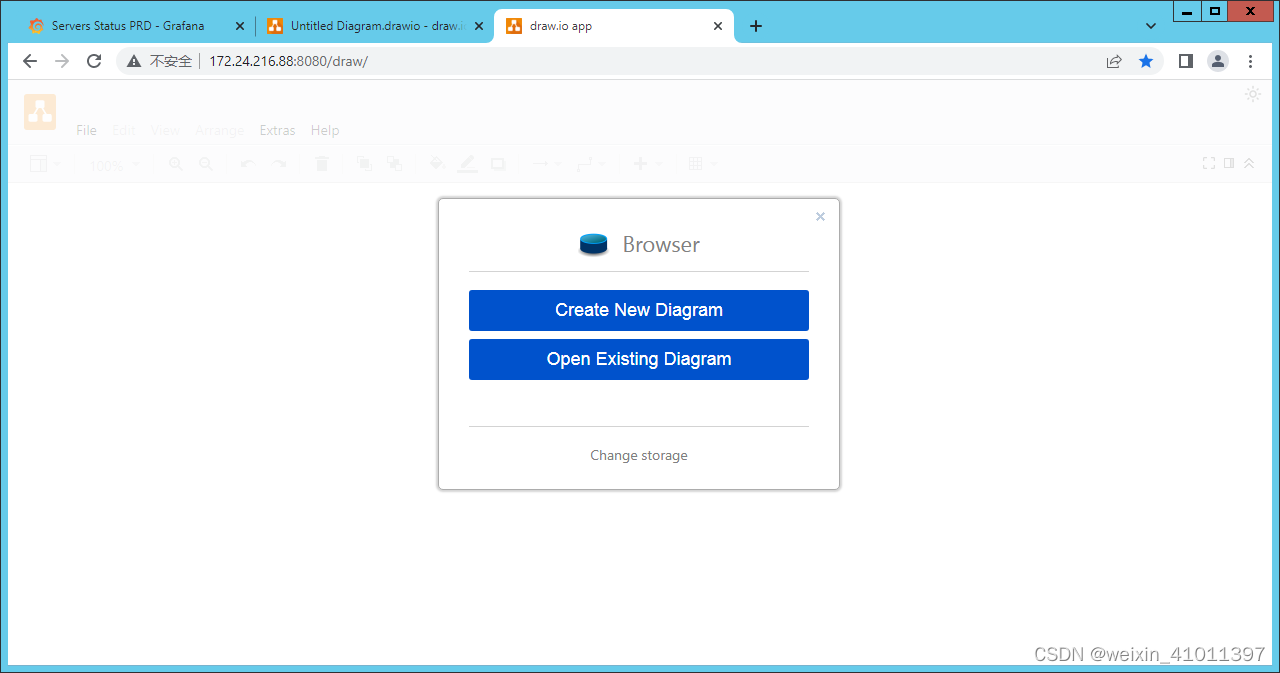Select the Zoom In magnifier tool

tap(175, 163)
